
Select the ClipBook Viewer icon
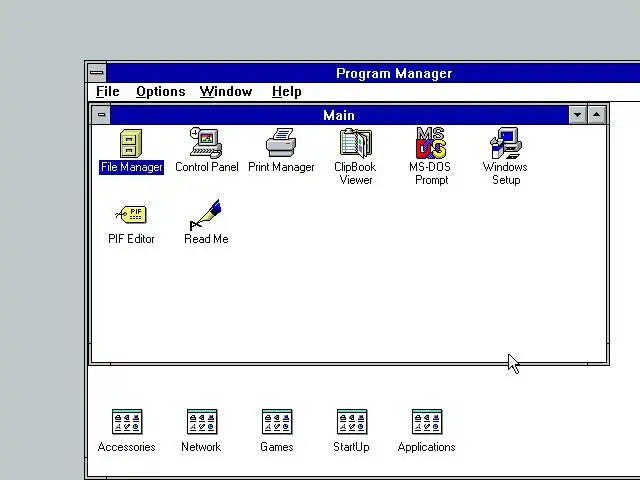click(x=356, y=143)
